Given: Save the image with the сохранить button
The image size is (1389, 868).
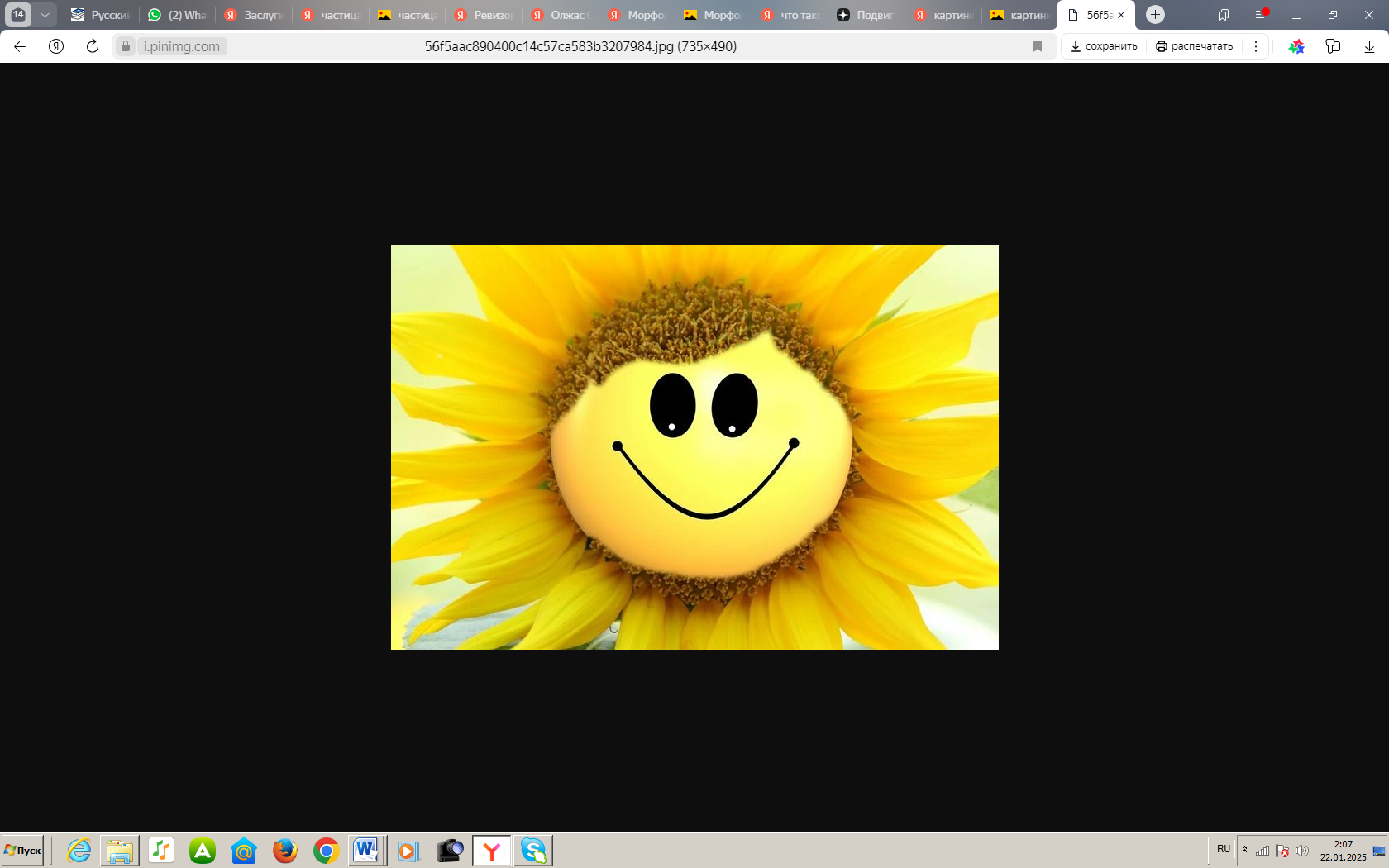Looking at the screenshot, I should 1104,46.
